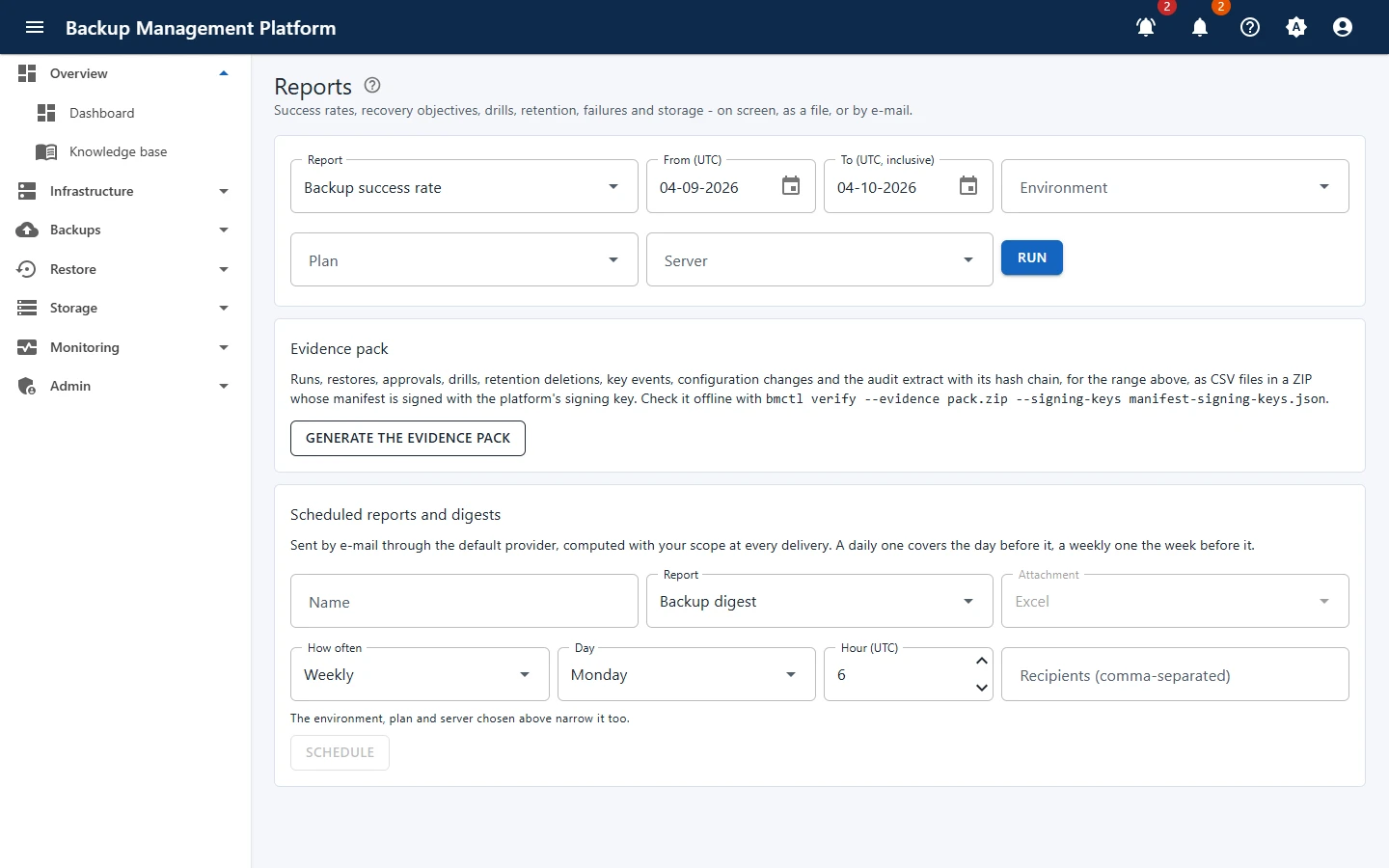Screen dimensions: 1389x868
Task: Collapse the Overview section
Action: [x=224, y=73]
